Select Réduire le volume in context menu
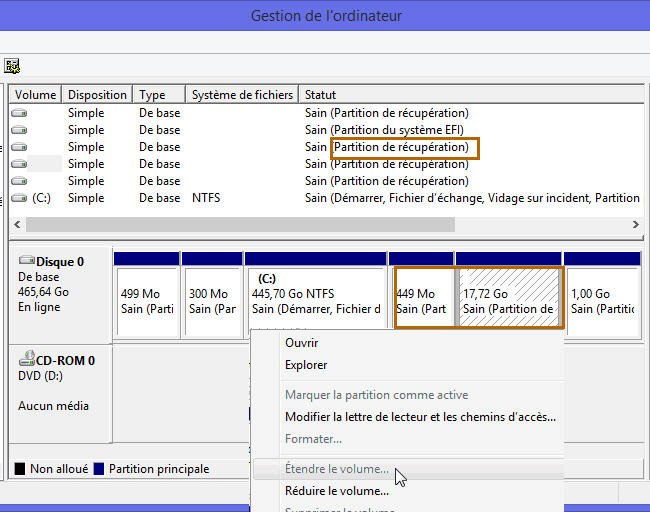650x512 pixels. click(337, 491)
